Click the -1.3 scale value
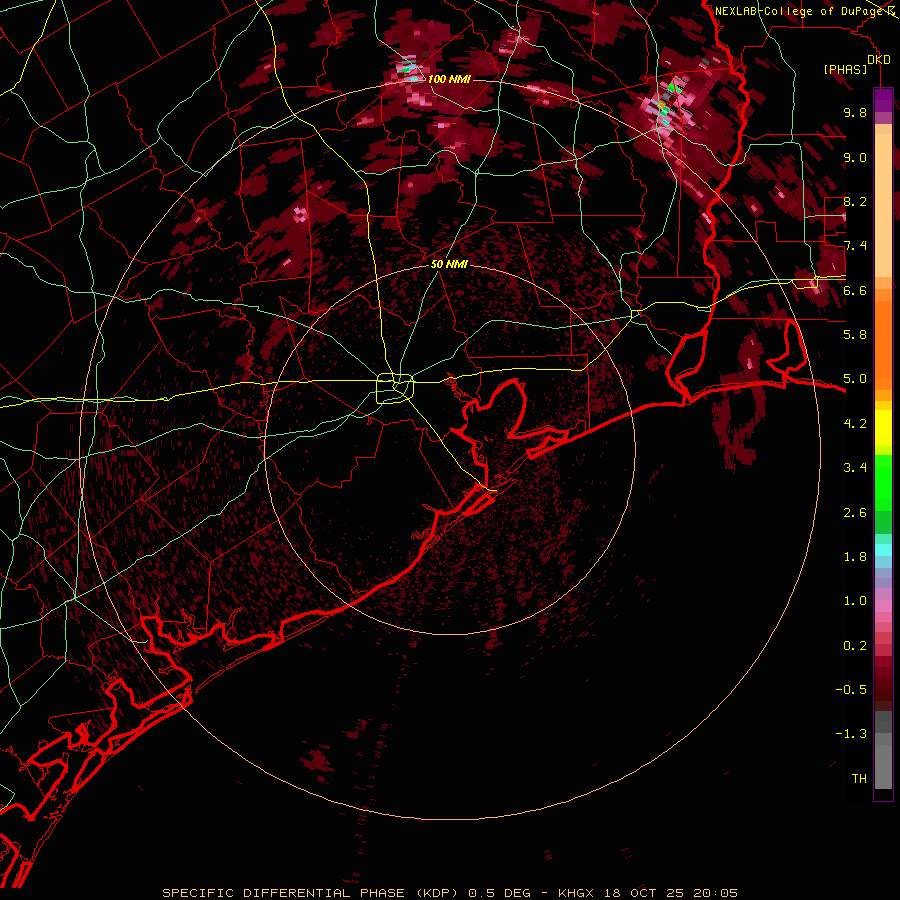The width and height of the screenshot is (900, 900). coord(851,734)
